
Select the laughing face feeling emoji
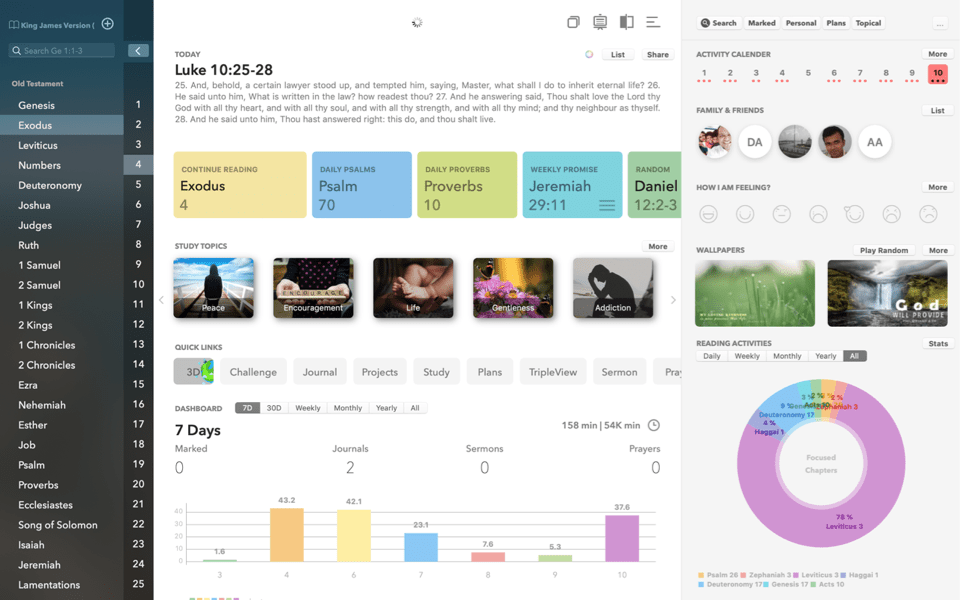click(x=708, y=213)
